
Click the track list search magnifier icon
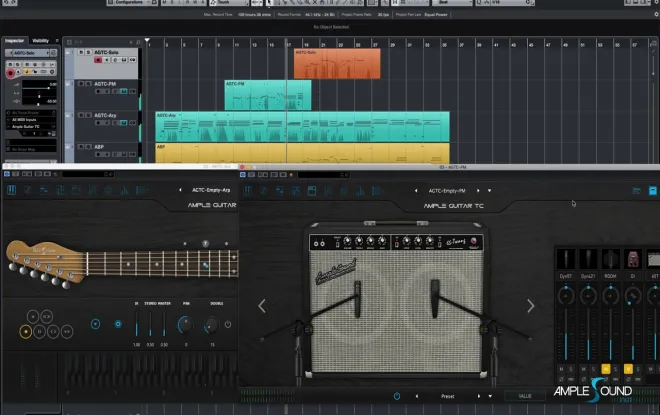138,43
